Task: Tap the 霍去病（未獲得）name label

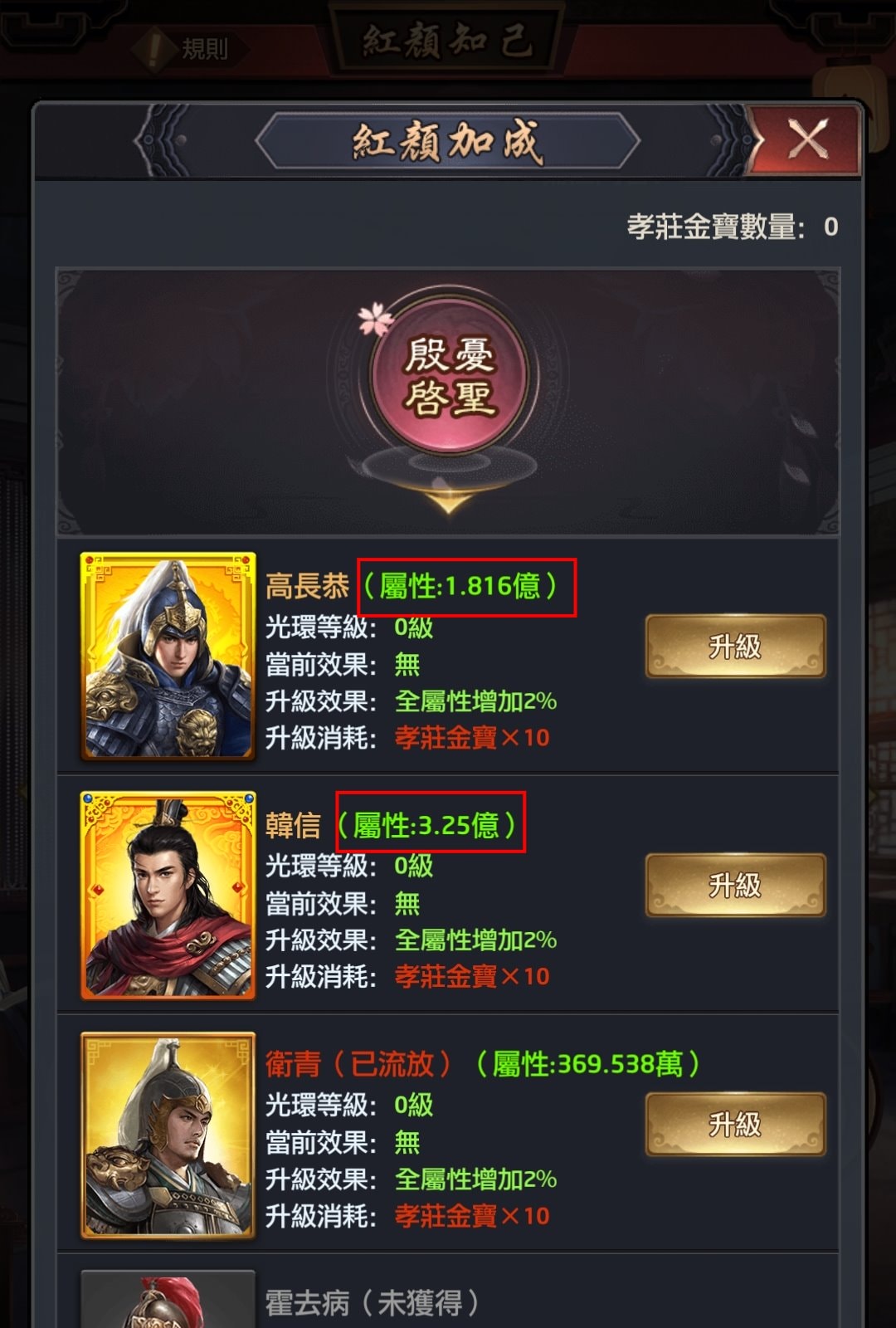Action: point(372,1302)
